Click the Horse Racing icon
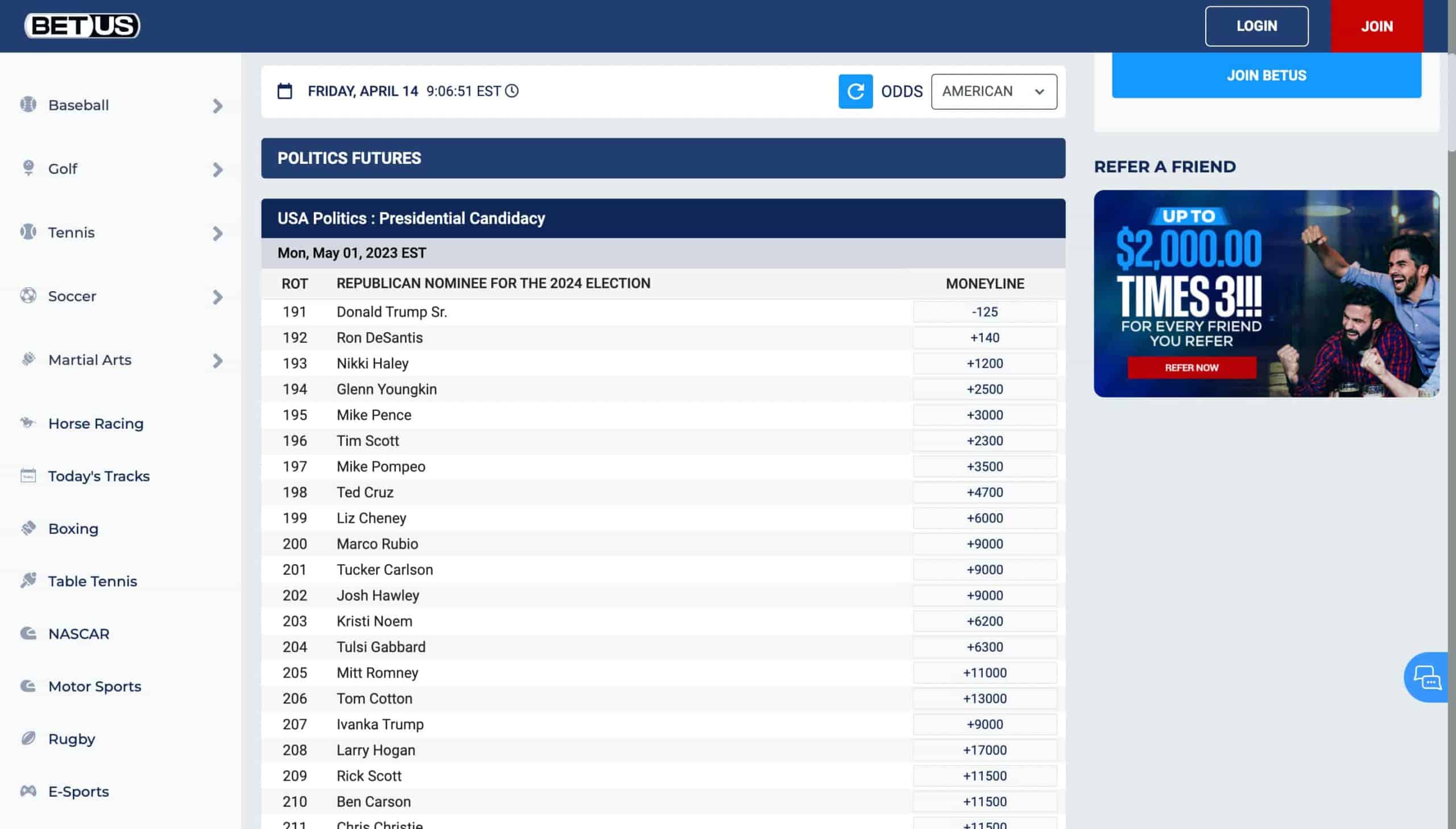This screenshot has width=1456, height=829. tap(28, 422)
